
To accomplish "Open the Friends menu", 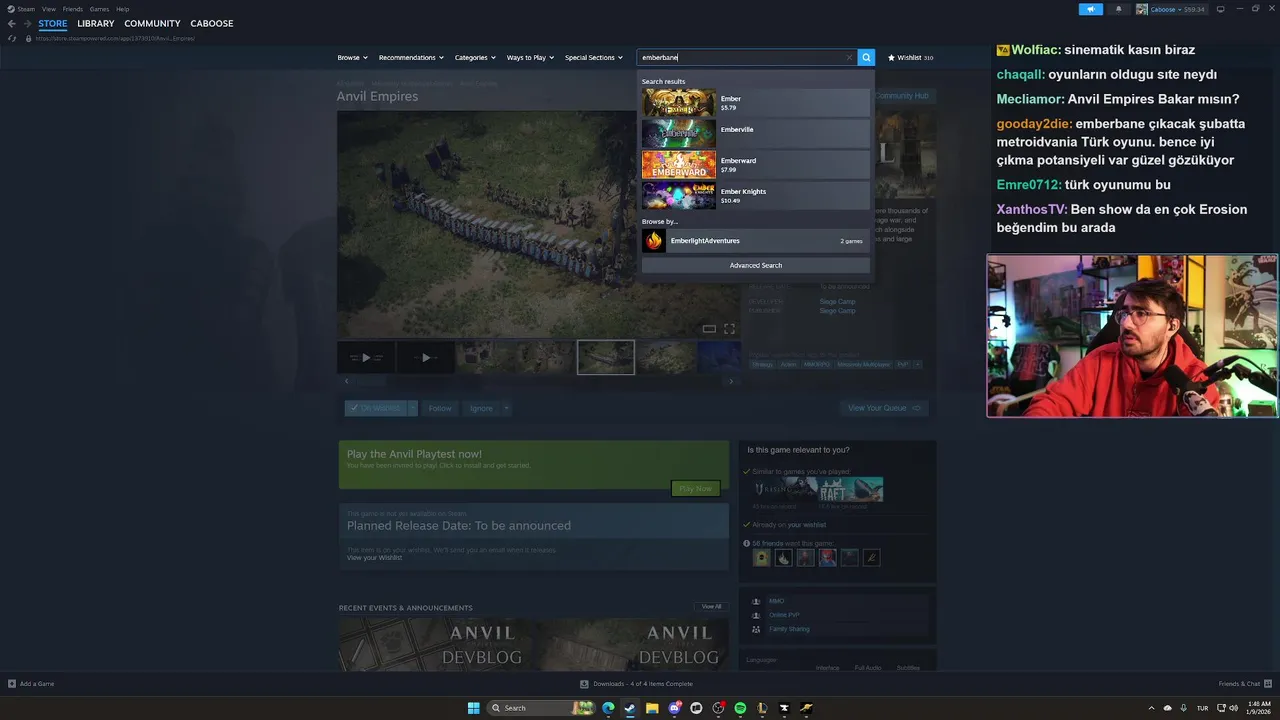I will [73, 9].
